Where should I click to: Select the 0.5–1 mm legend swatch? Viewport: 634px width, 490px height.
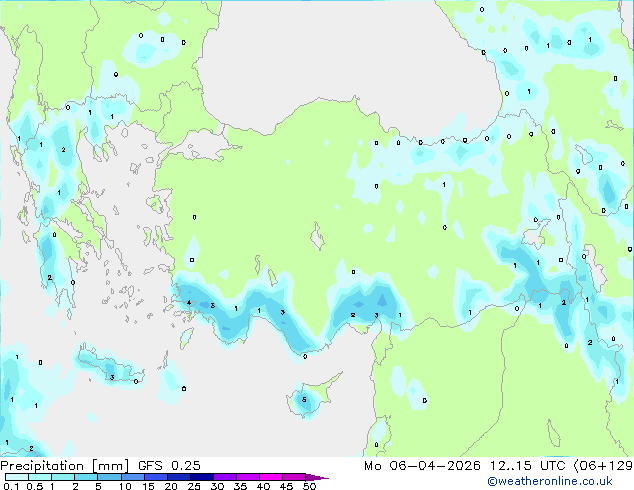40,477
